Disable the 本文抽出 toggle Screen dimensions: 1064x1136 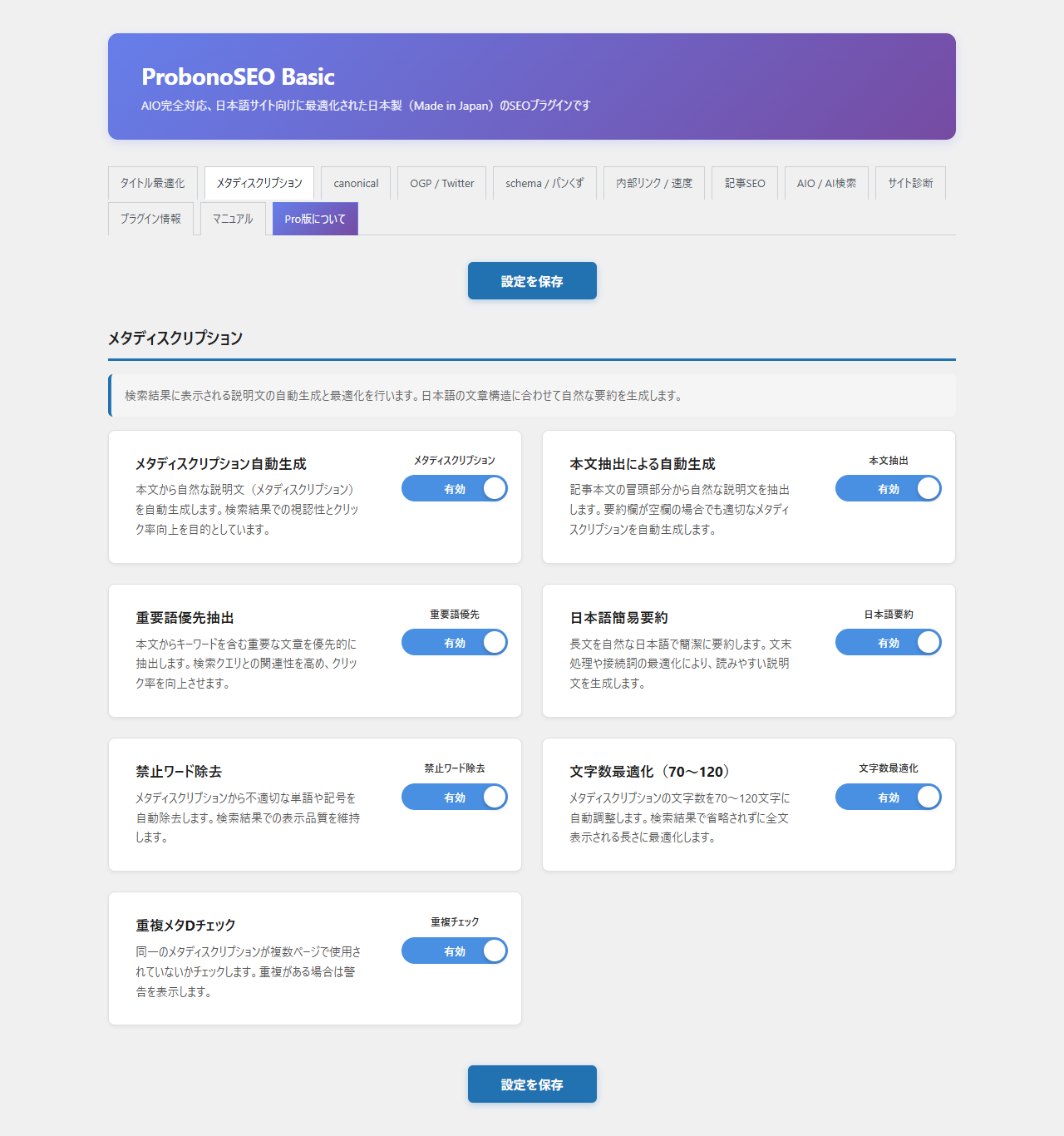(889, 488)
